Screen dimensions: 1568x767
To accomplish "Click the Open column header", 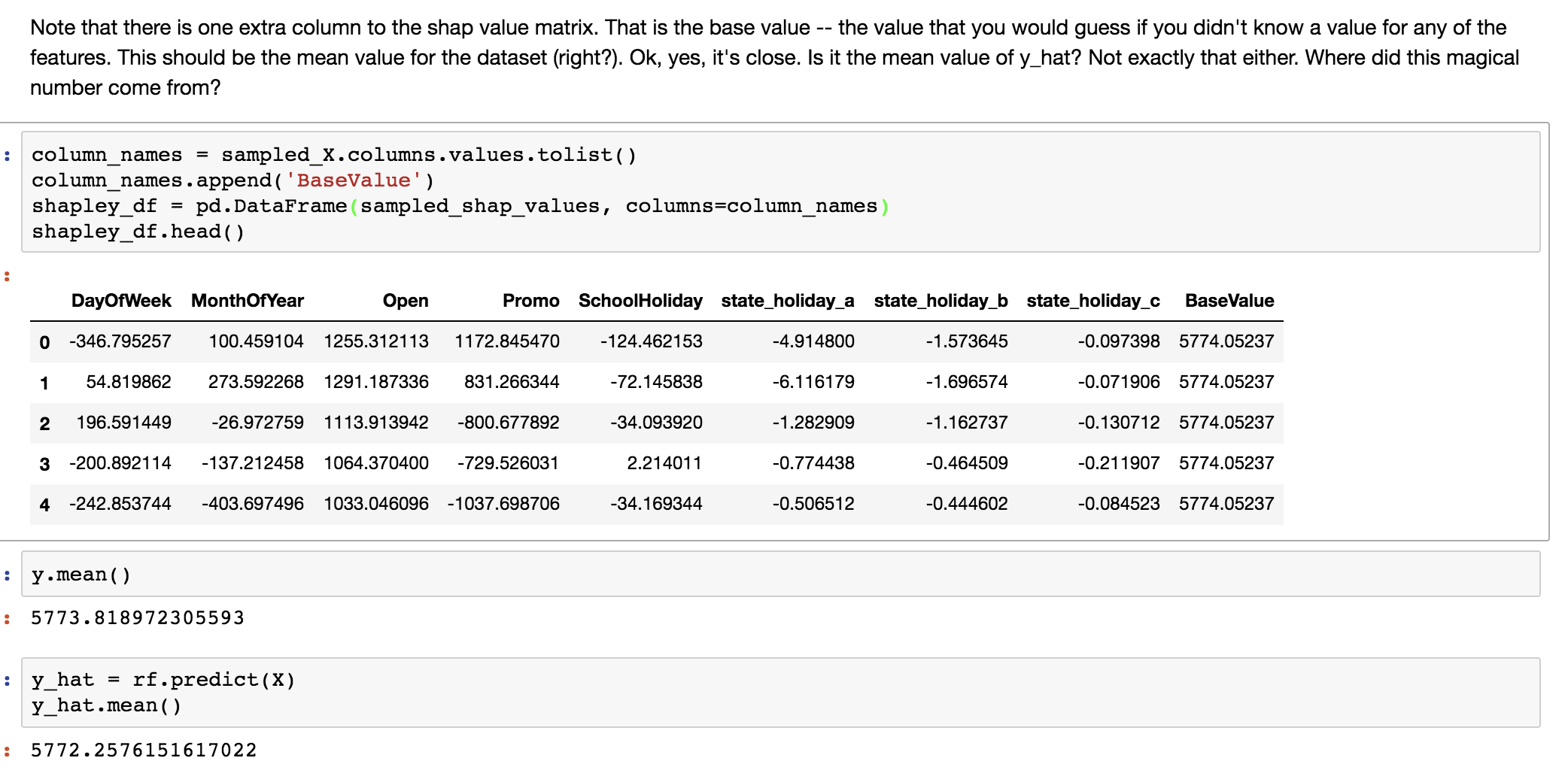I will (x=406, y=300).
